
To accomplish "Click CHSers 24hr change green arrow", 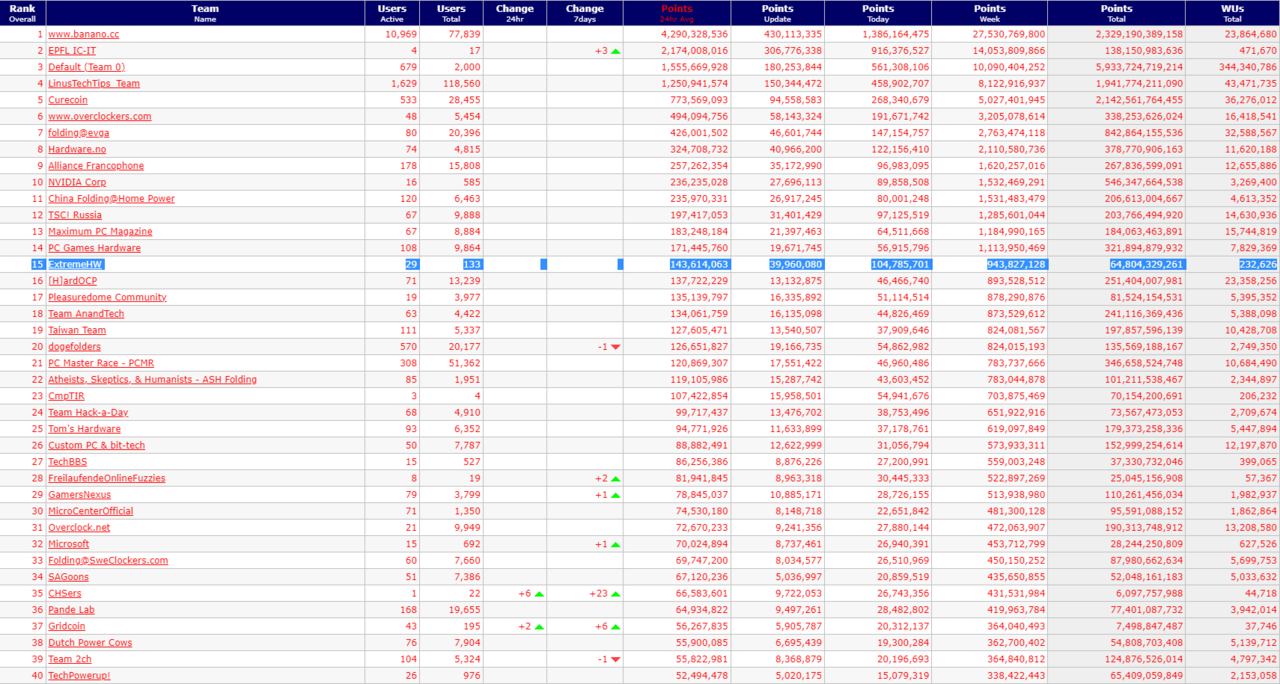I will (539, 594).
